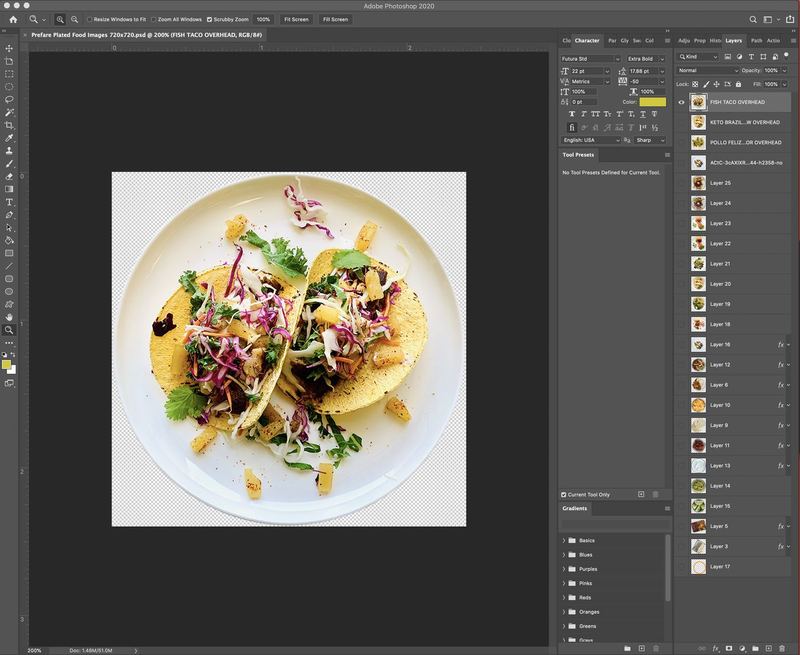Expand the Blues gradient folder
The image size is (800, 655).
point(564,555)
